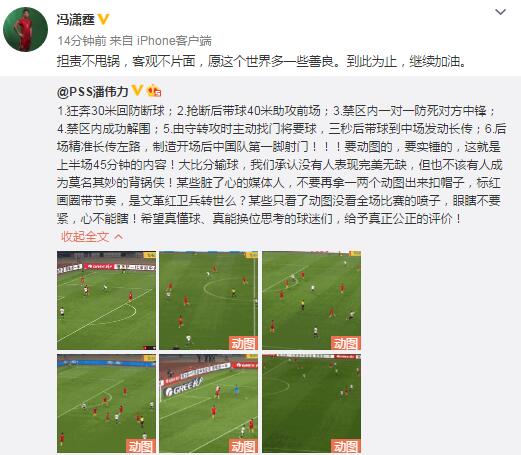This screenshot has width=521, height=455.
Task: Open the bottom-left crowded players thumbnail
Action: coord(106,403)
